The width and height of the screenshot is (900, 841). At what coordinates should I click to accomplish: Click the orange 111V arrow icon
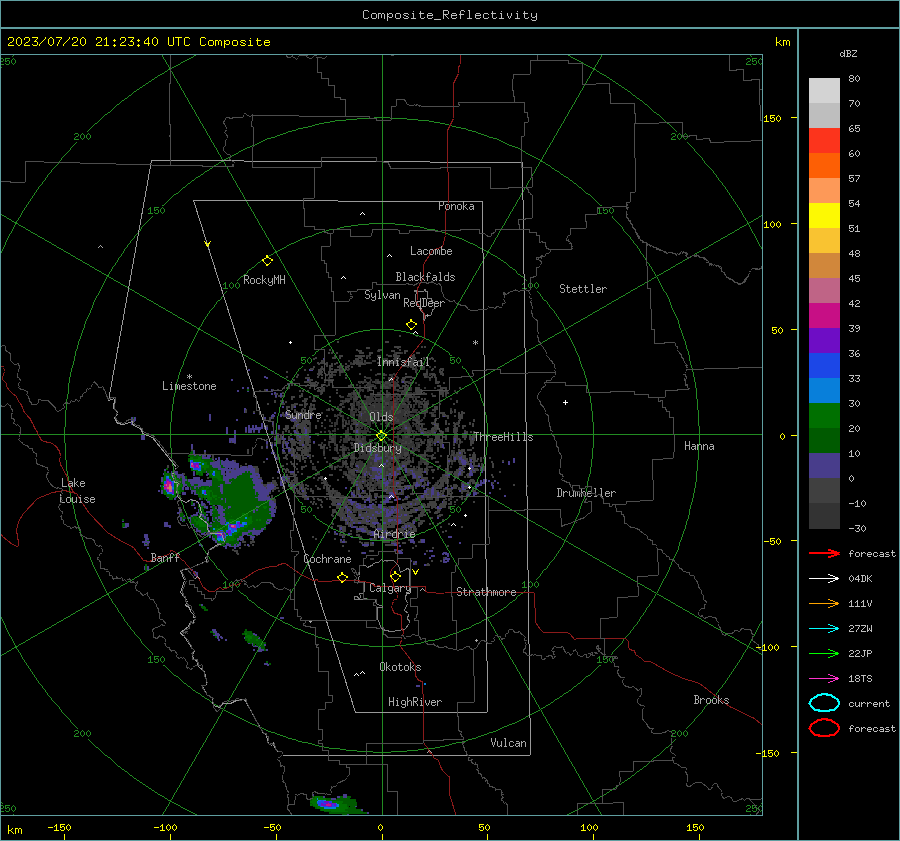point(824,603)
